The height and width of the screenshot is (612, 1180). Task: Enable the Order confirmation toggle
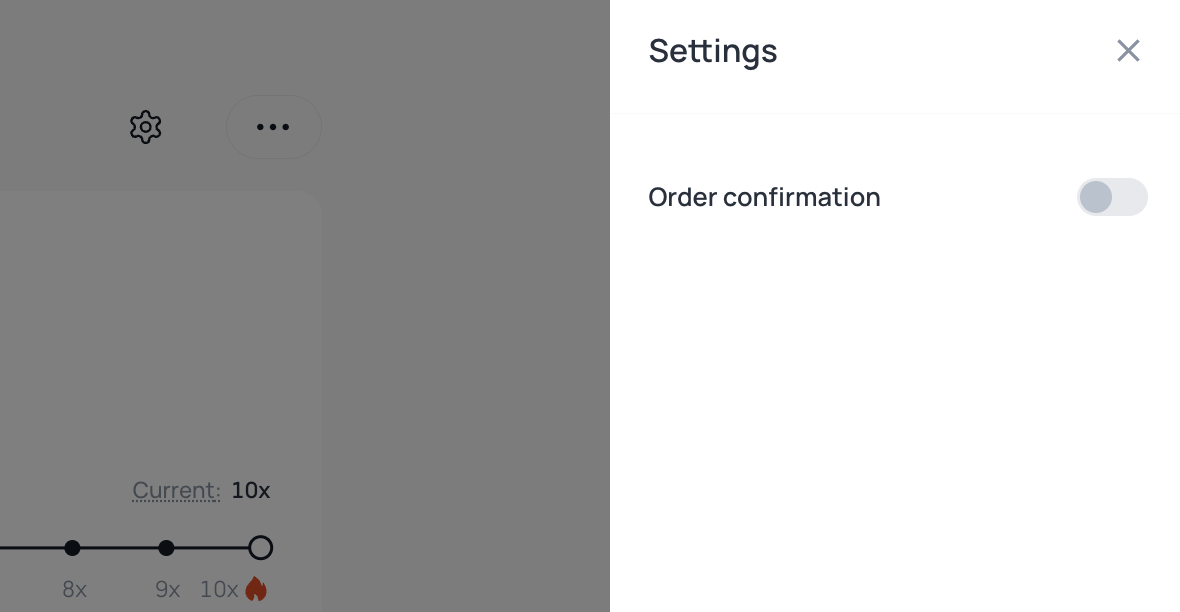click(x=1112, y=197)
